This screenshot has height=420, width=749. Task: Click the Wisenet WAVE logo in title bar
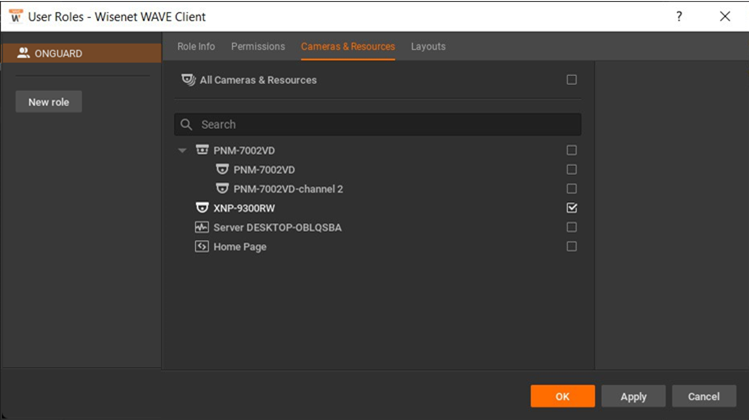tap(16, 16)
